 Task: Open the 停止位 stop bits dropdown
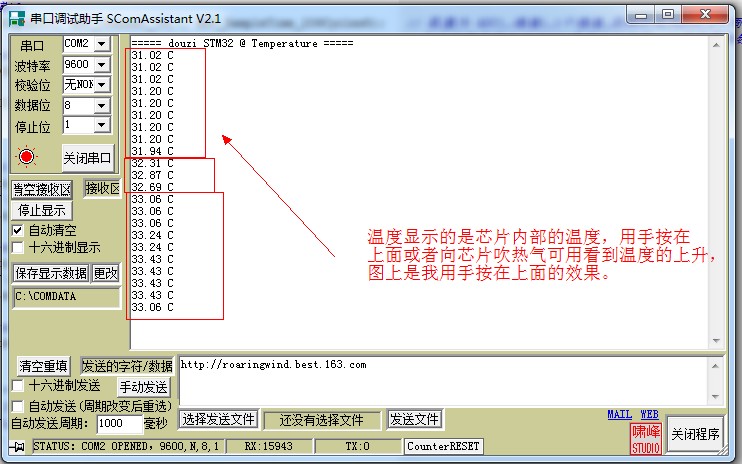[x=102, y=125]
